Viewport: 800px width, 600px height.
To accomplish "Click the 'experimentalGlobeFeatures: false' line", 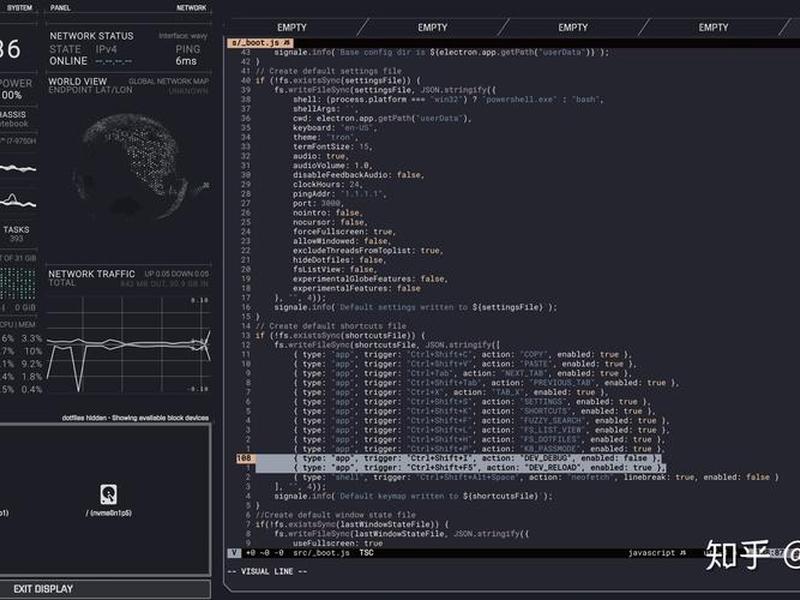I will [x=370, y=279].
